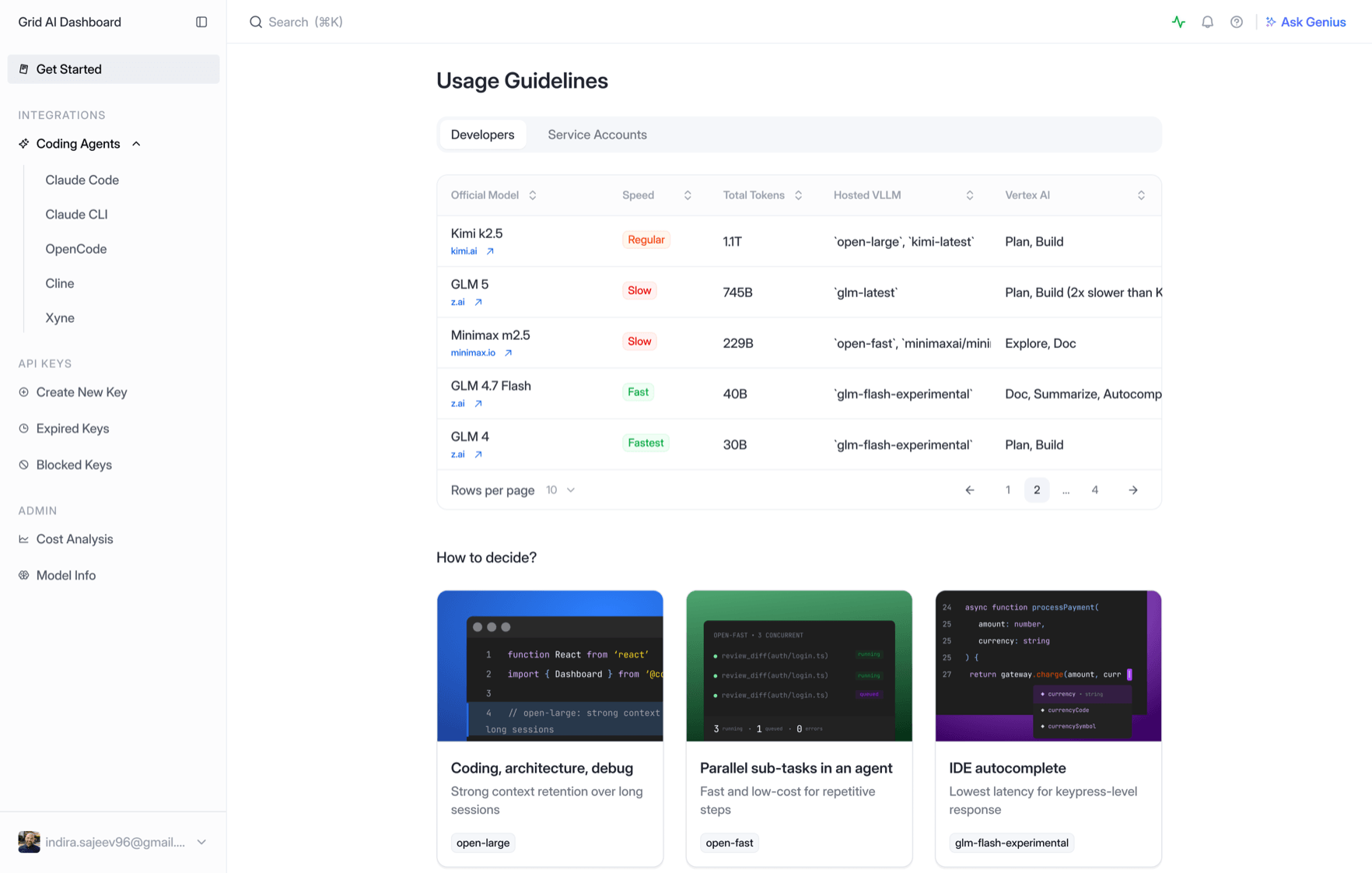The width and height of the screenshot is (1372, 873).
Task: Click the glm-flash-experimental tag on card
Action: tap(1011, 843)
